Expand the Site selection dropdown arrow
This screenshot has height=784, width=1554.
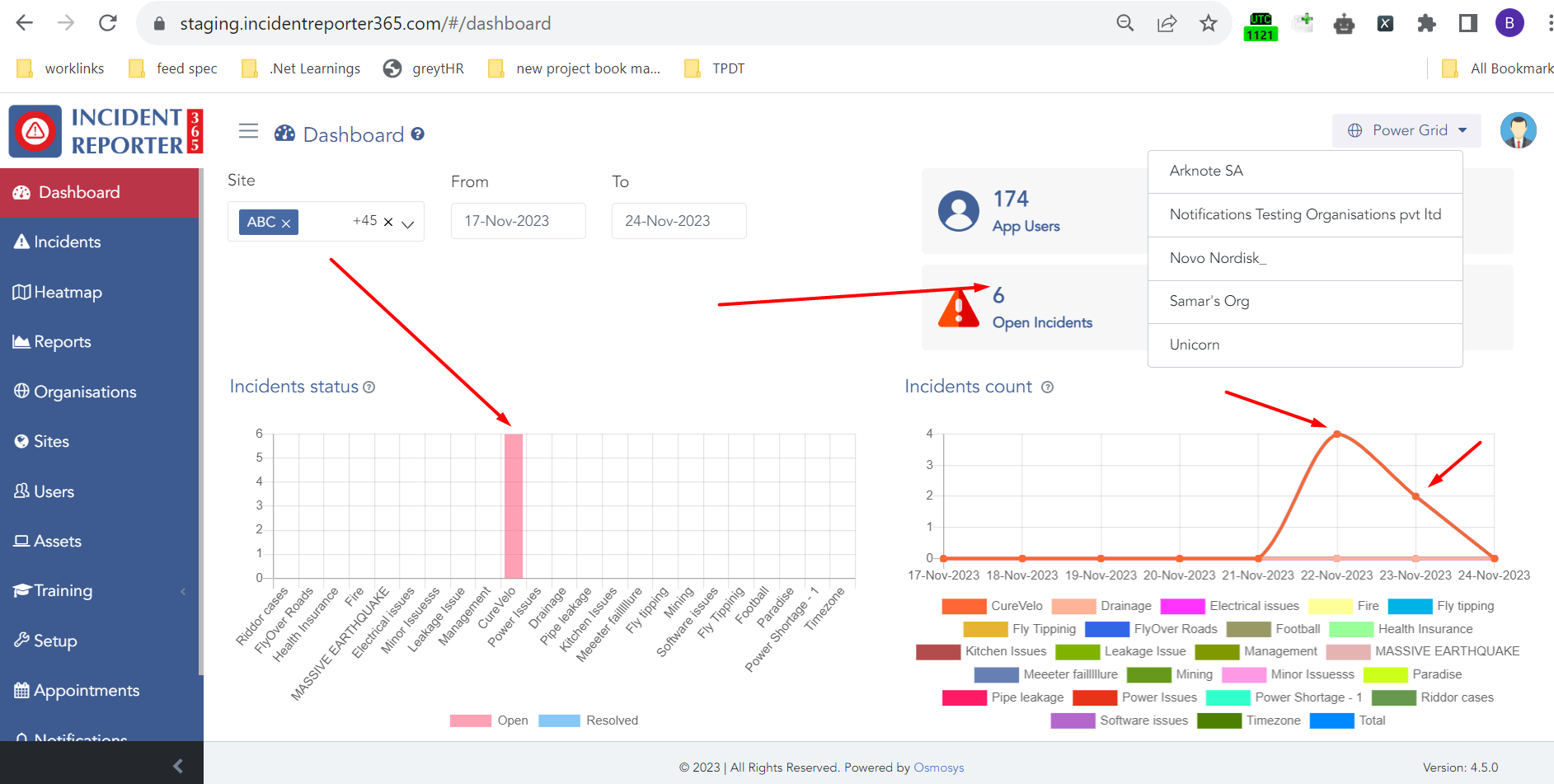[x=408, y=223]
